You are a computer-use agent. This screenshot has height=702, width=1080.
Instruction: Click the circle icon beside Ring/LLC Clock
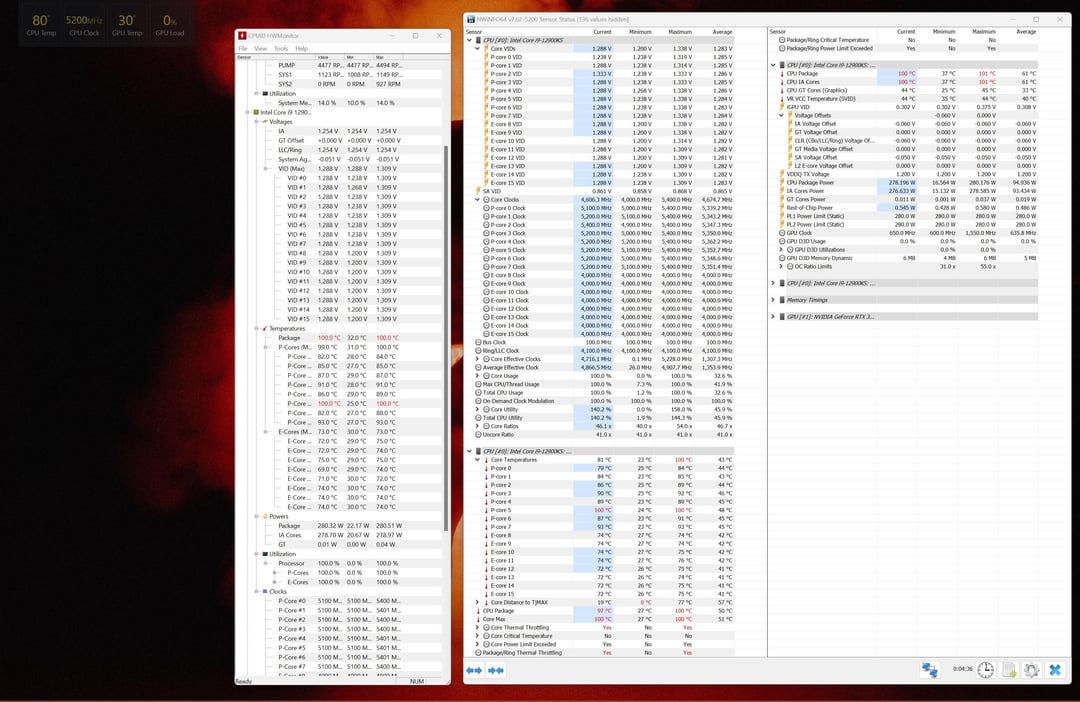click(x=478, y=351)
